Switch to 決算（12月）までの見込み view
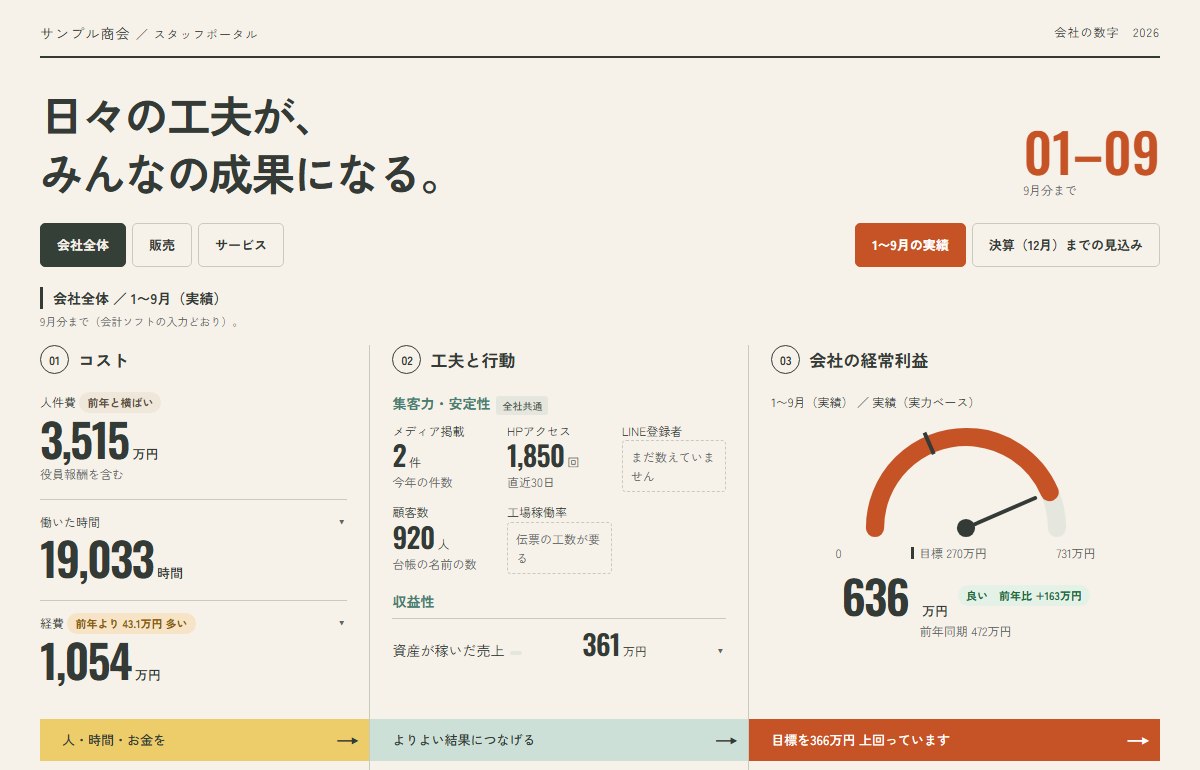This screenshot has width=1200, height=770. tap(1066, 245)
